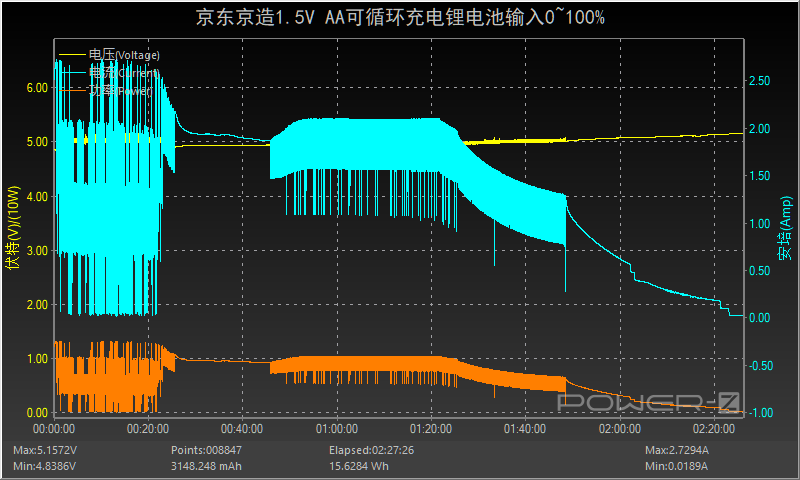Click the cyan Current legend line swatch
Screen dimensions: 800x480
(x=72, y=72)
